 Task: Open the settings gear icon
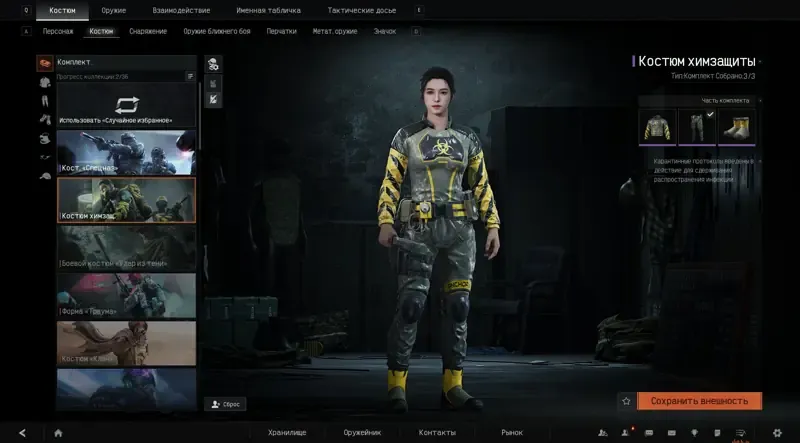pos(777,433)
